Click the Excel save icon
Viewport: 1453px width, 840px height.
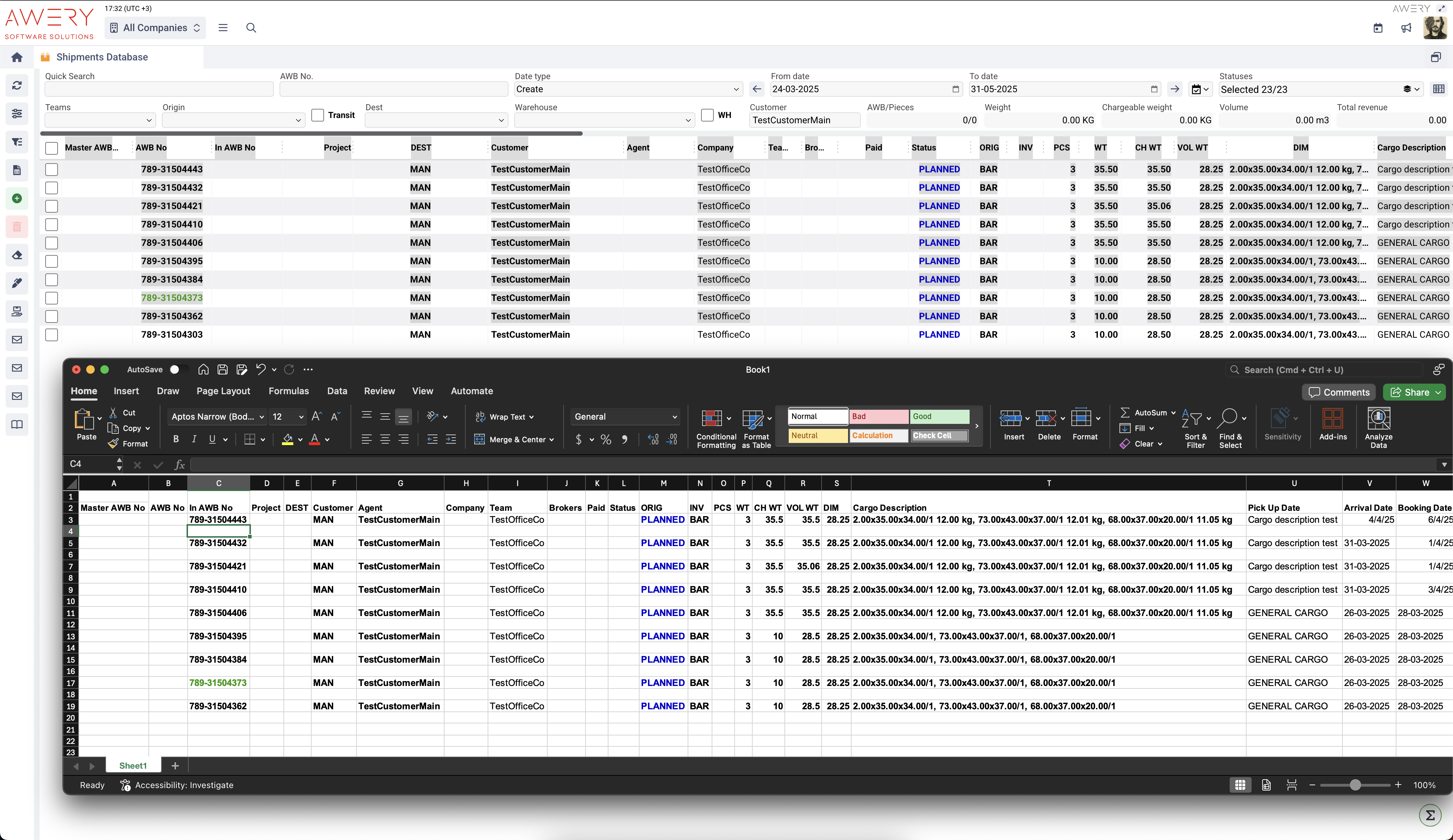(x=223, y=369)
